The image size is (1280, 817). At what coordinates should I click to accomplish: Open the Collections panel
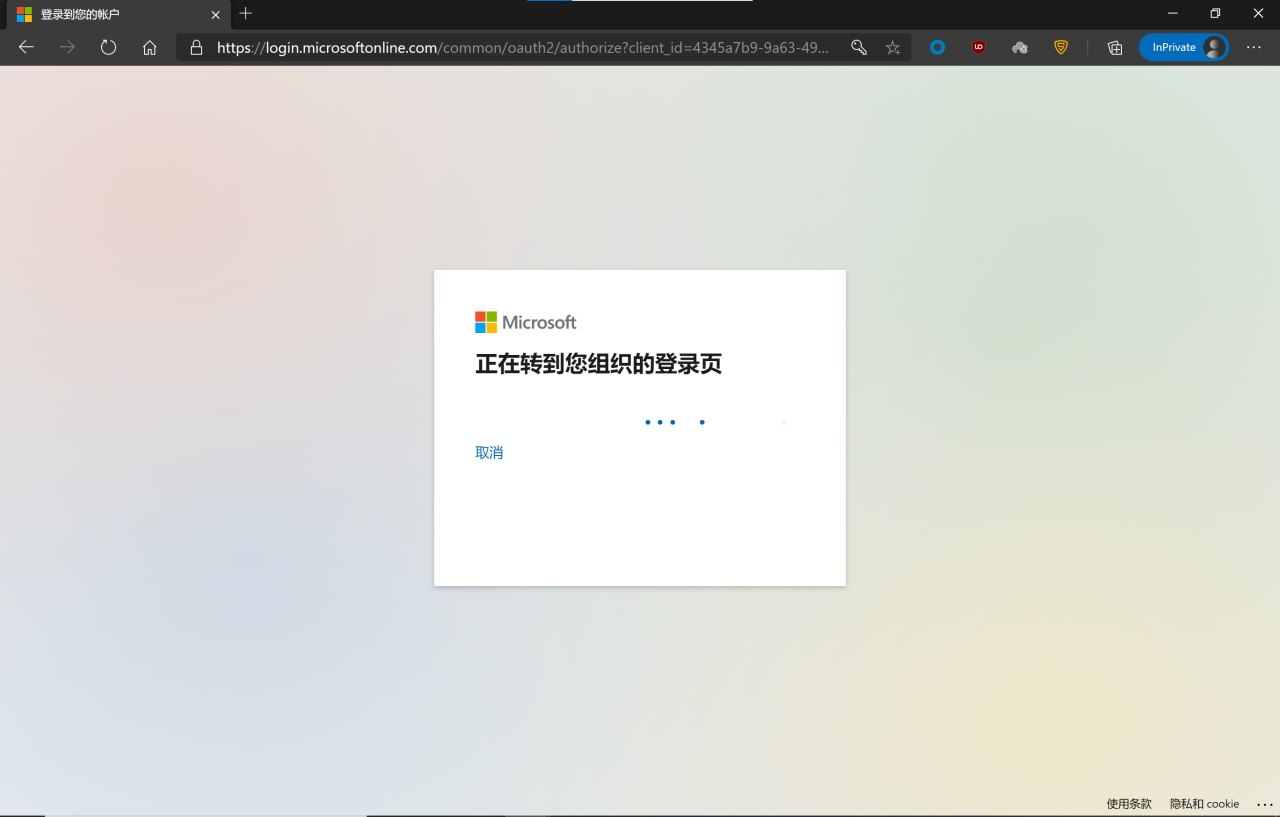click(1115, 47)
